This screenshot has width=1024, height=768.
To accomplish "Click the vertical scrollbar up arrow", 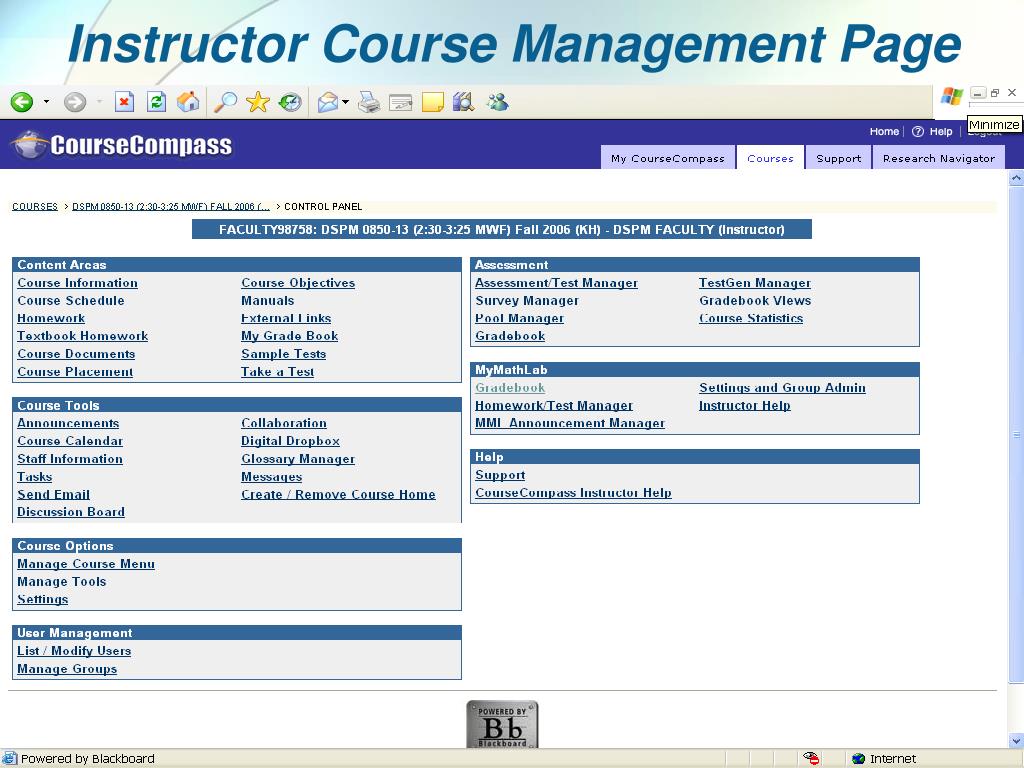I will 1016,178.
